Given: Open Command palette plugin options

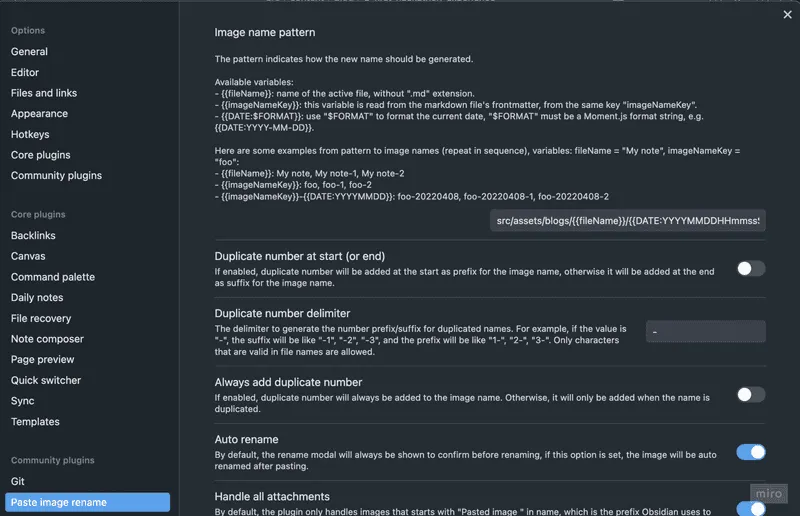Looking at the screenshot, I should [53, 277].
